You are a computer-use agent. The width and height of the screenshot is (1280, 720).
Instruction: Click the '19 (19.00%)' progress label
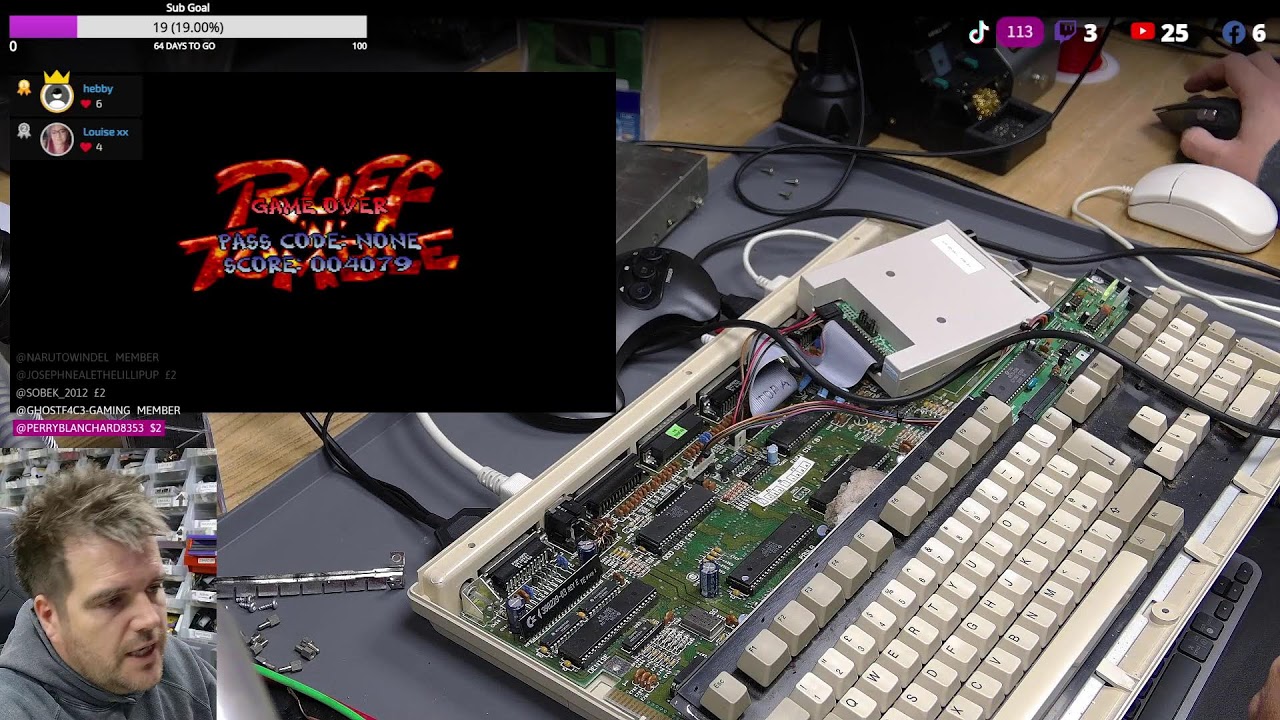pyautogui.click(x=188, y=27)
